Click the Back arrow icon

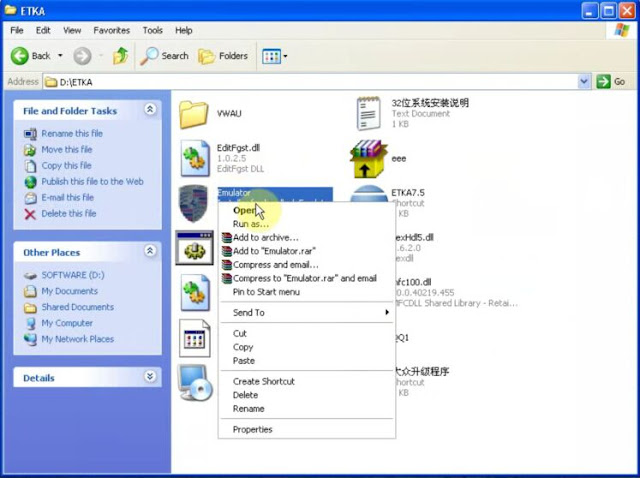20,56
